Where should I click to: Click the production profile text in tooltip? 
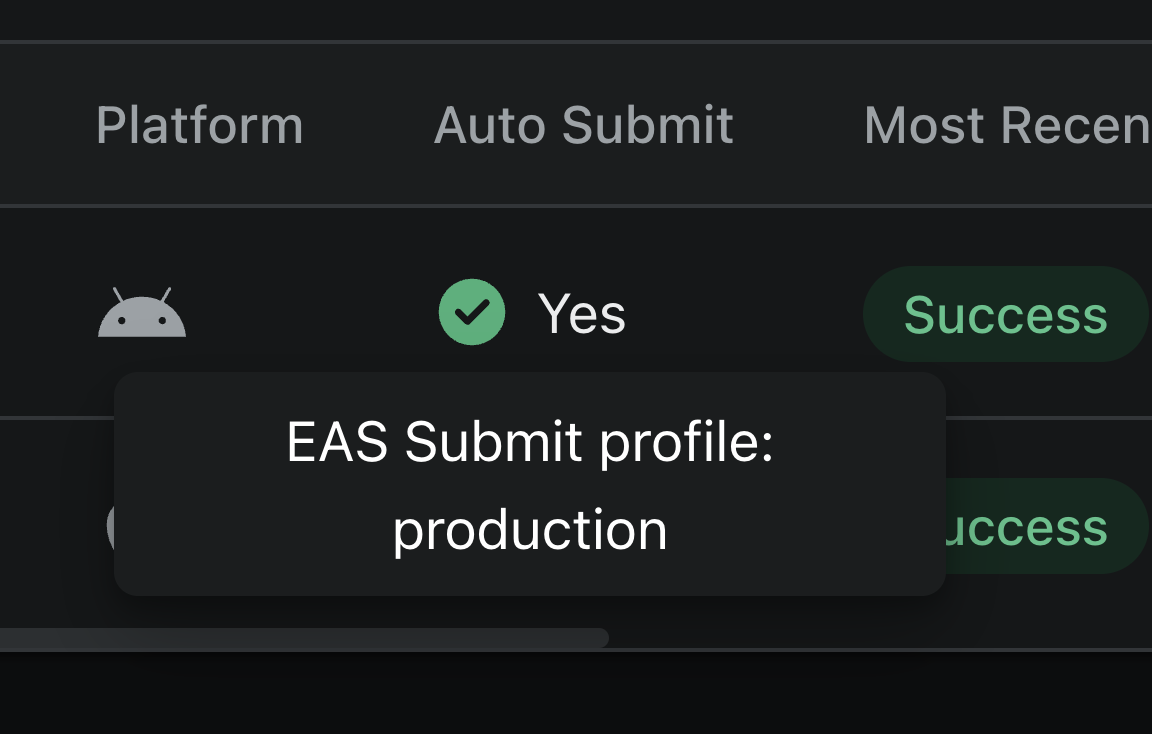(x=531, y=531)
